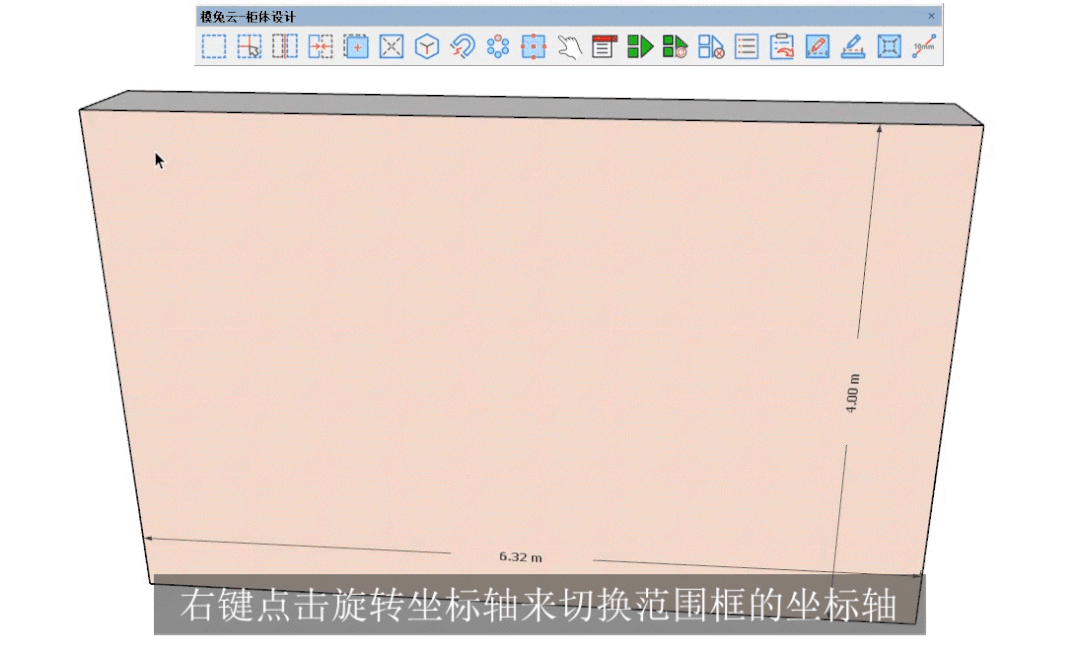Select the dashed rectangle range box tool
The height and width of the screenshot is (657, 1079).
point(214,47)
